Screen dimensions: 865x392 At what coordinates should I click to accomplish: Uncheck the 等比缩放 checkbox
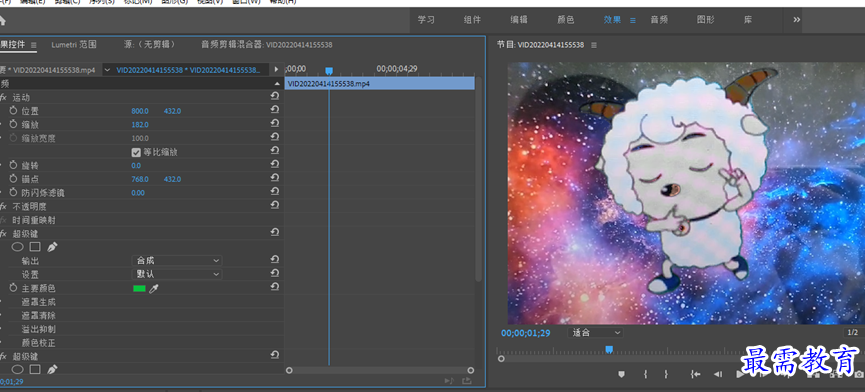[x=136, y=152]
